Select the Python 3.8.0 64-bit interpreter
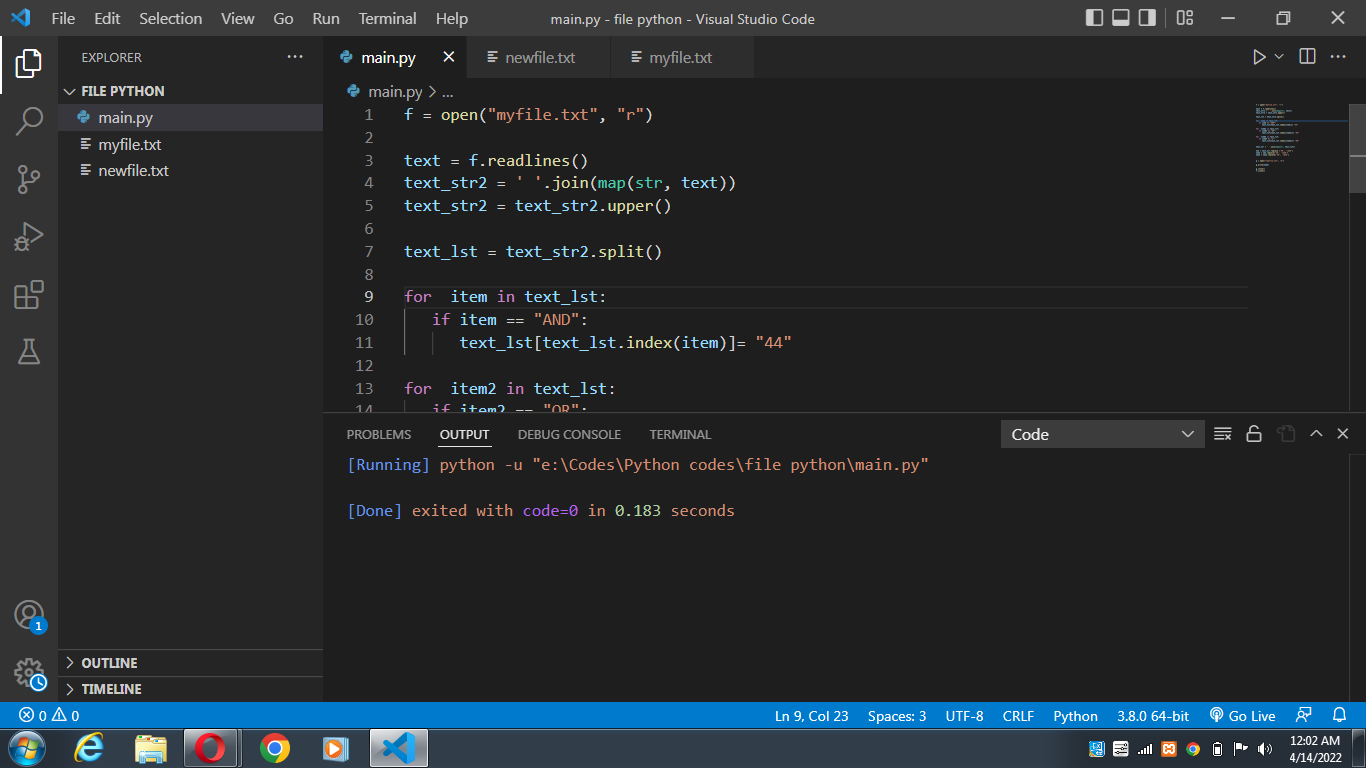 pos(1152,715)
